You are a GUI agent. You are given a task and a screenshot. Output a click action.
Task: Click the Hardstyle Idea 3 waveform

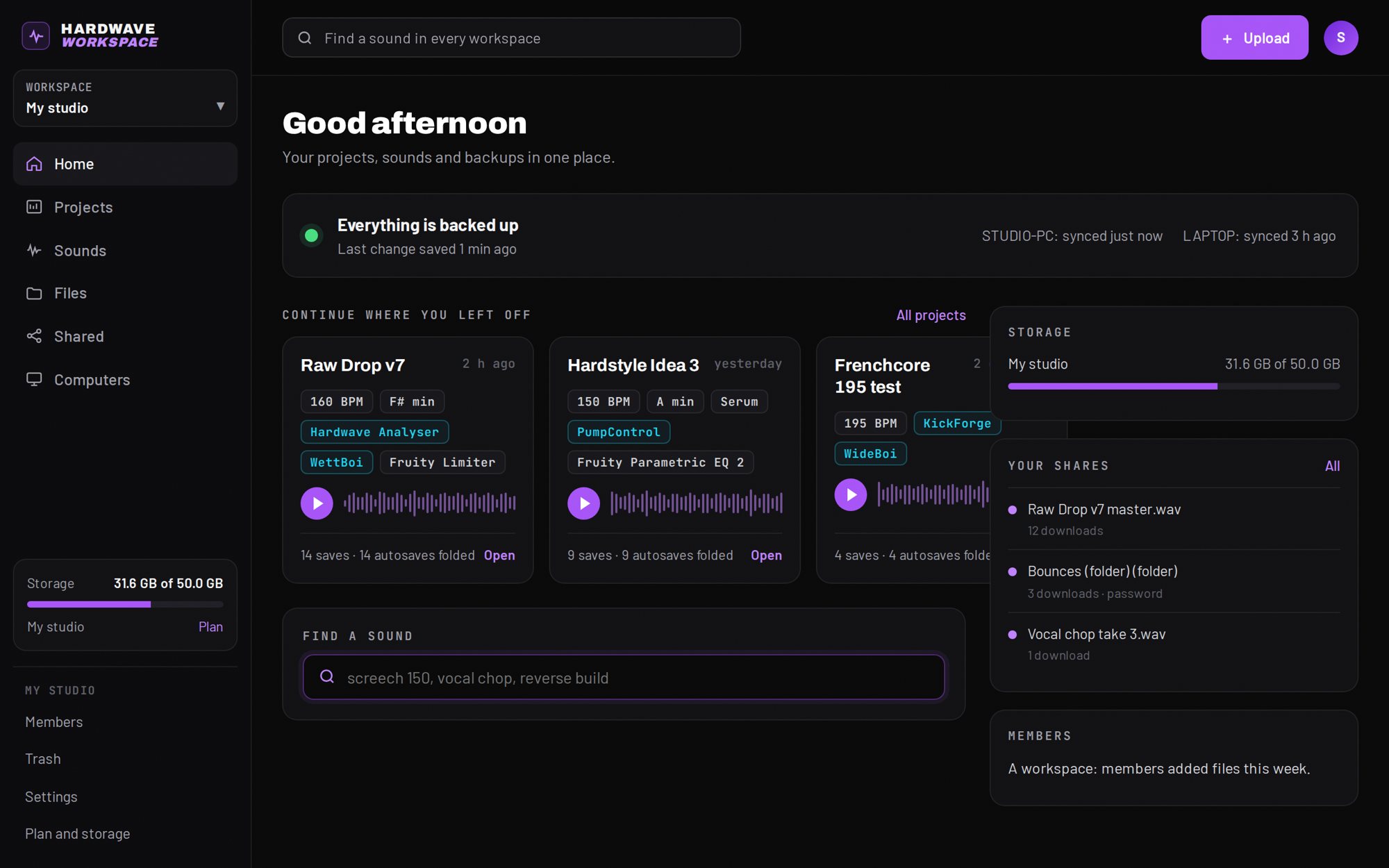pyautogui.click(x=697, y=503)
